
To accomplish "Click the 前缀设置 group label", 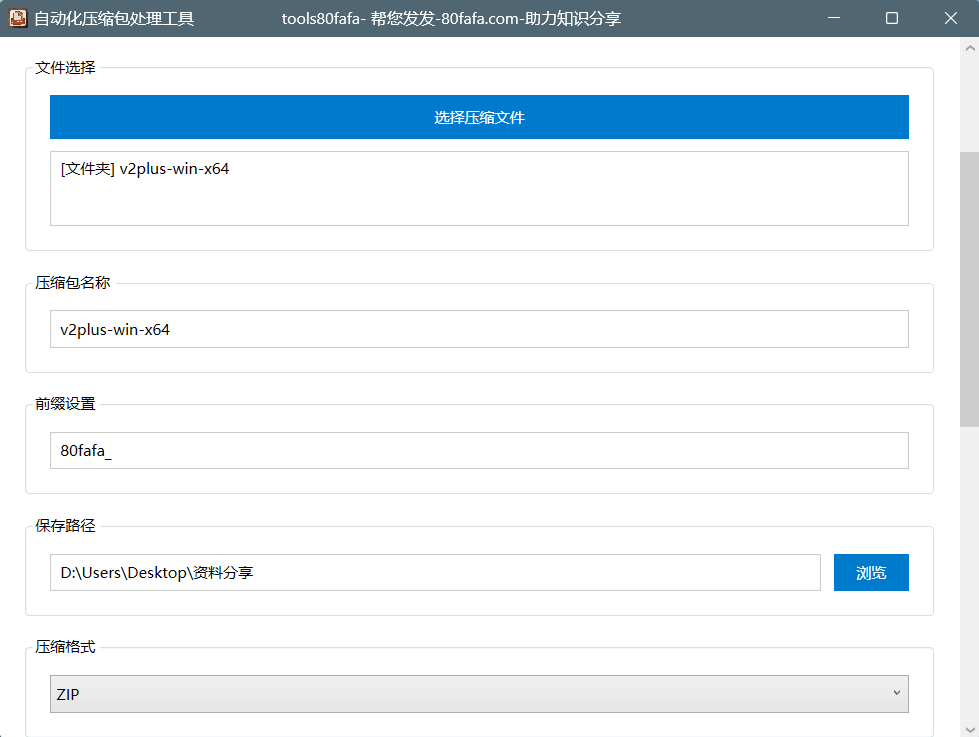I will coord(66,404).
